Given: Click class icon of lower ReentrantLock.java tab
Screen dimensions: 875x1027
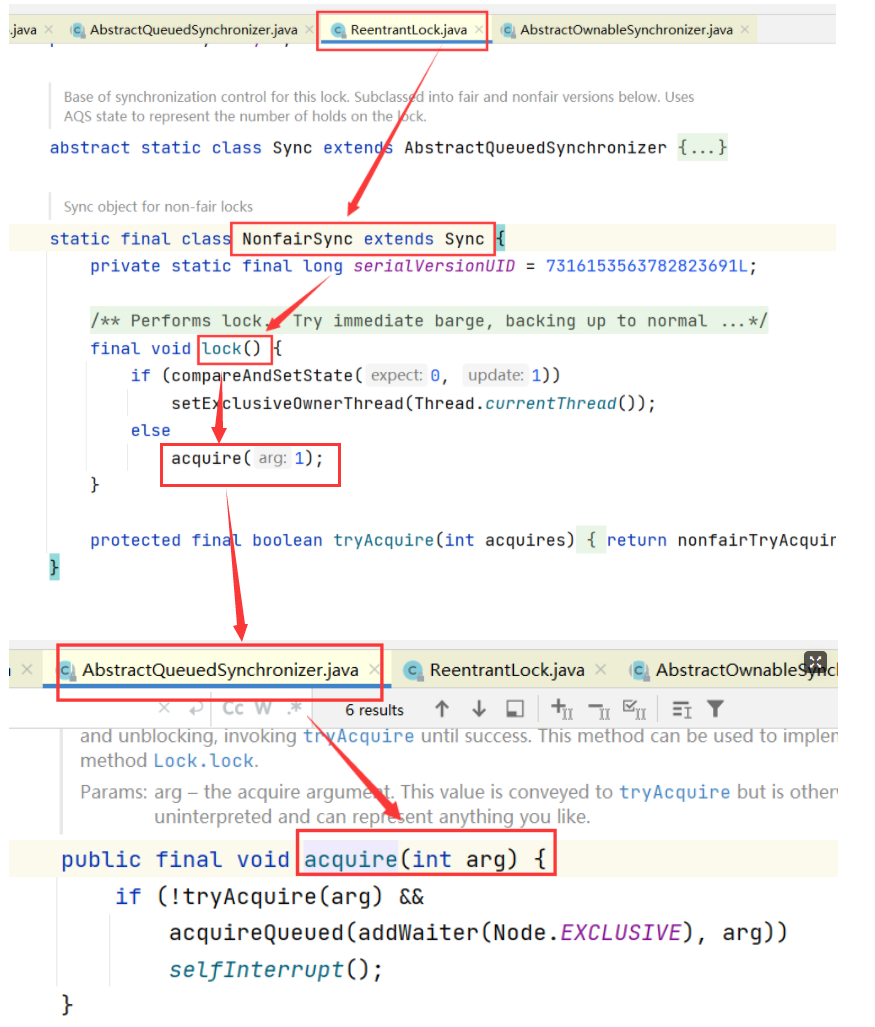Looking at the screenshot, I should coord(413,671).
